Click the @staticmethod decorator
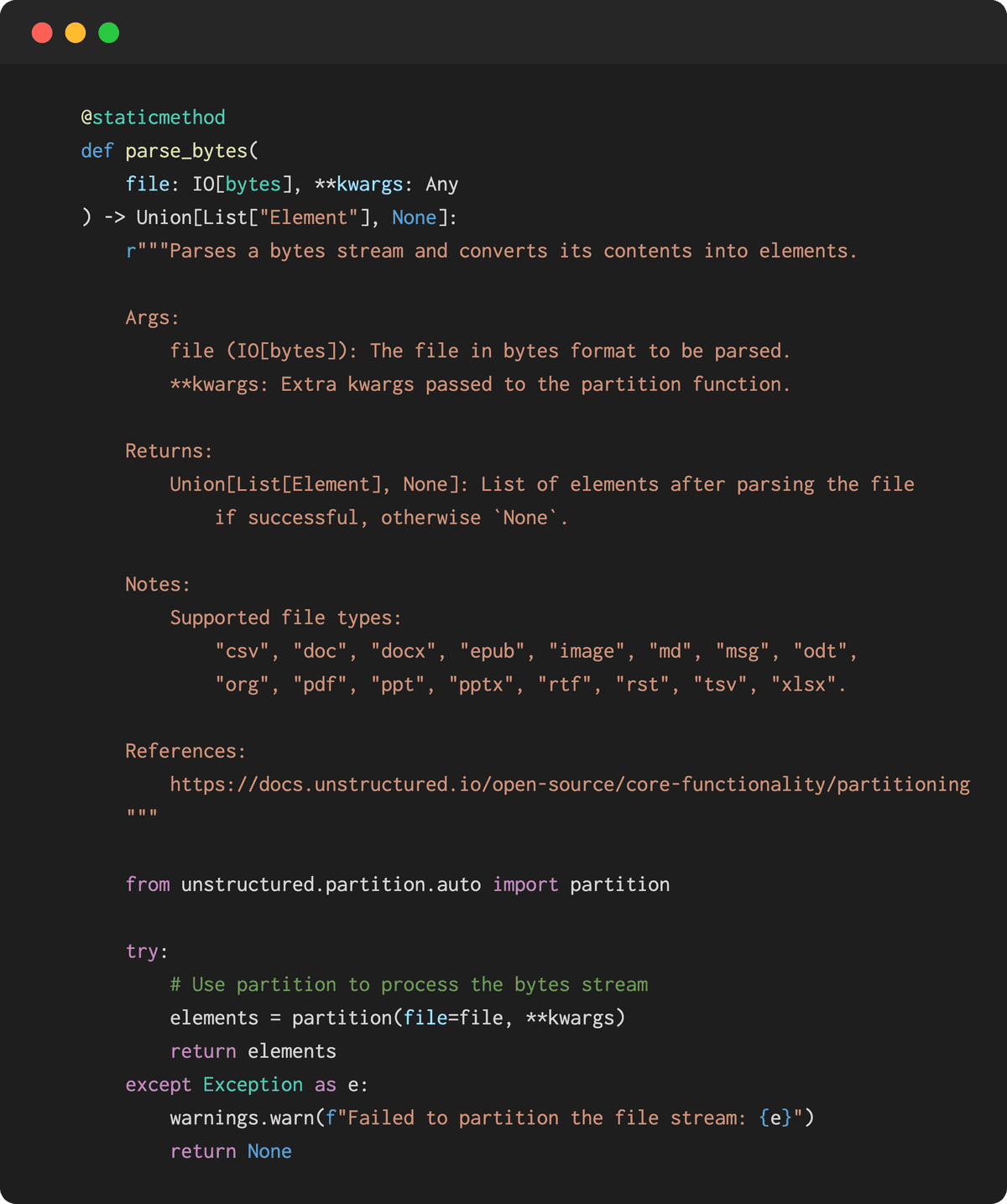This screenshot has height=1204, width=1007. [153, 117]
